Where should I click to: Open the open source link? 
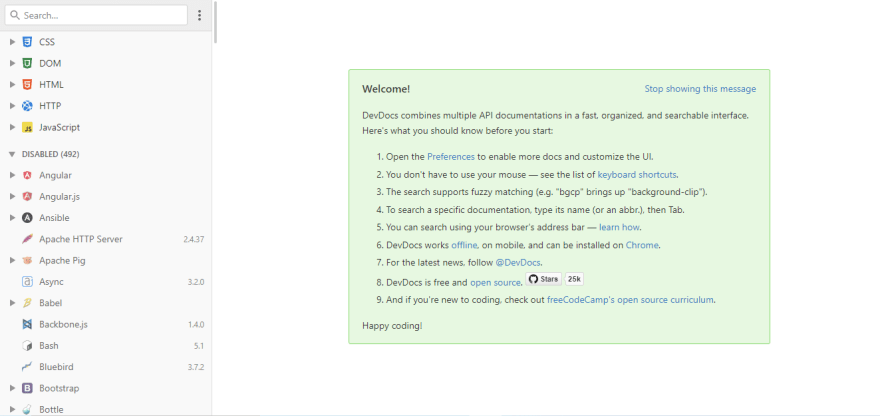coord(495,282)
